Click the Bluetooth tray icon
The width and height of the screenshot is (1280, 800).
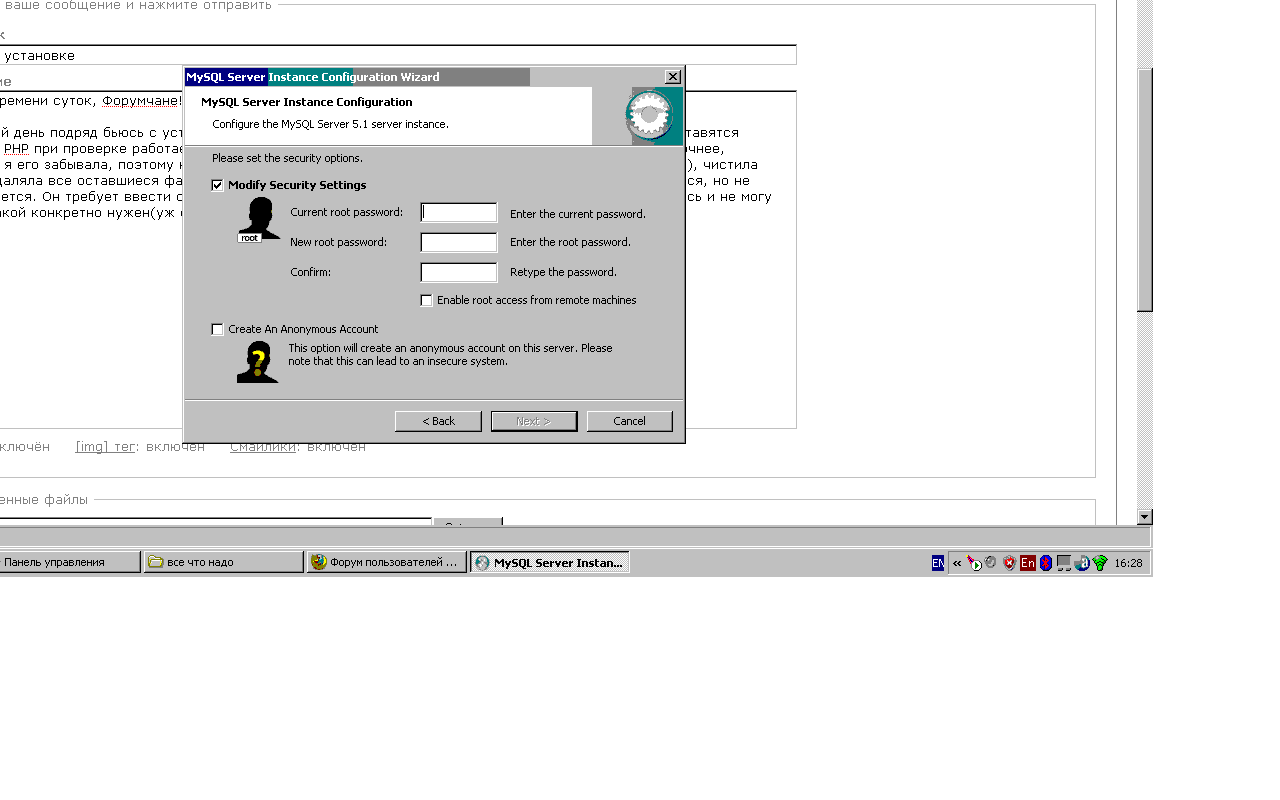[1046, 563]
